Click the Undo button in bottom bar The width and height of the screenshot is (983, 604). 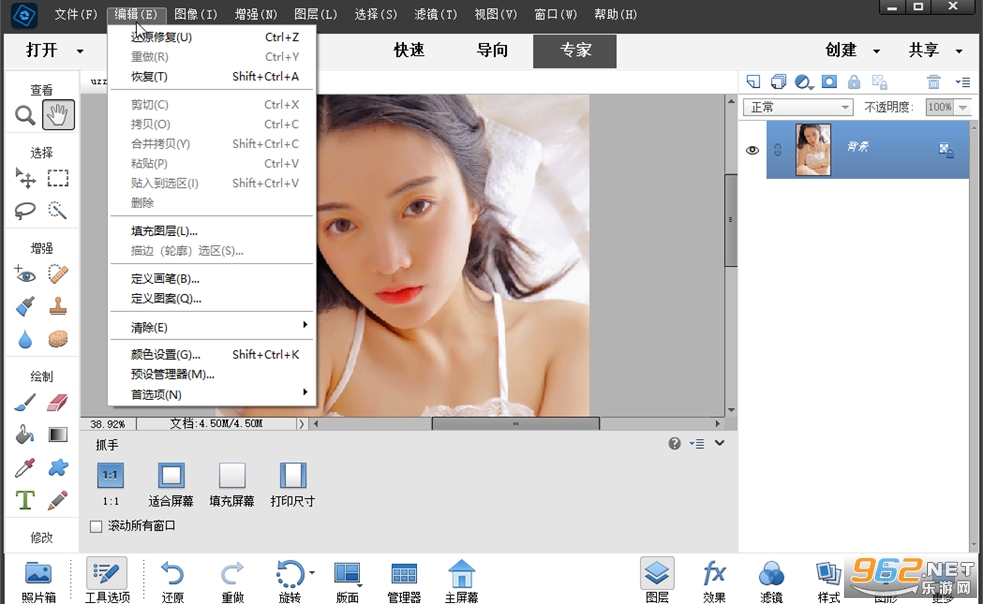172,581
